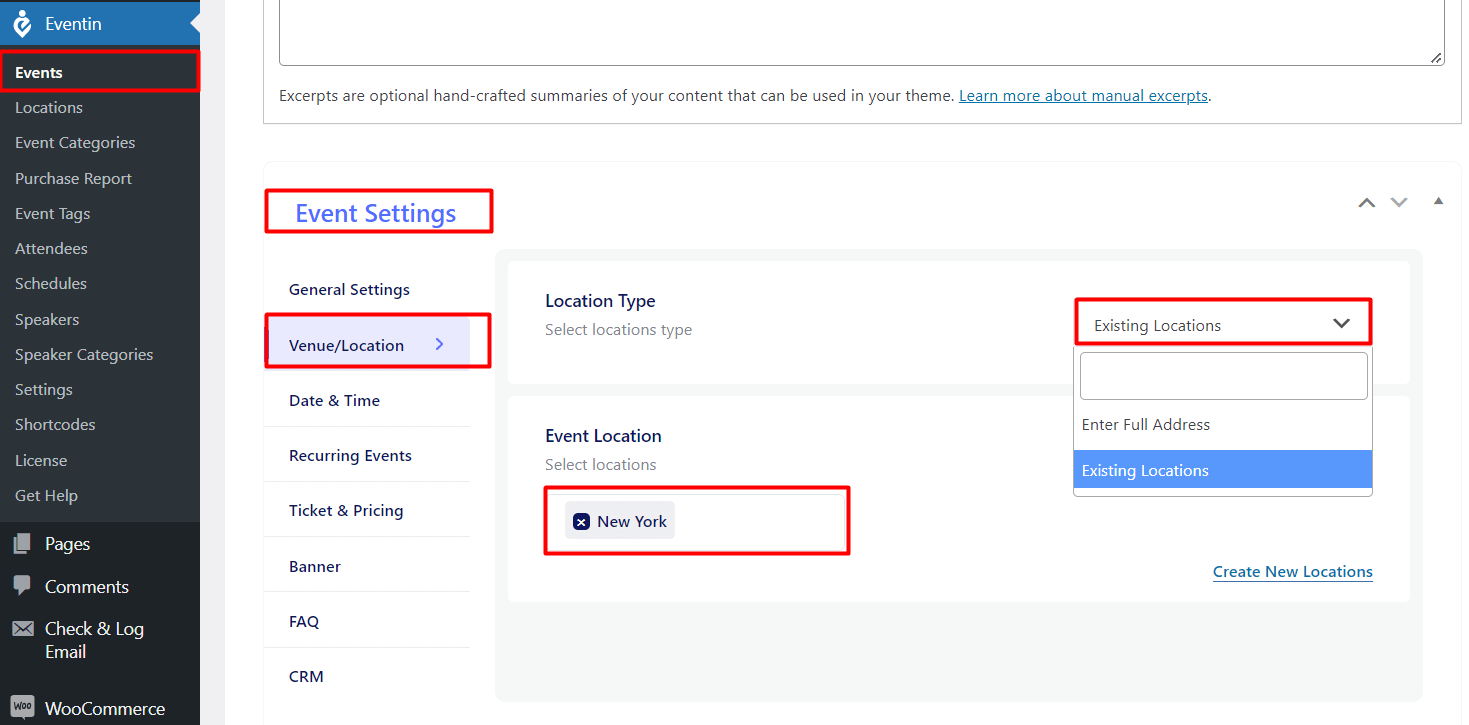This screenshot has width=1469, height=725.
Task: Select Recurring Events in Event Settings
Action: click(350, 455)
